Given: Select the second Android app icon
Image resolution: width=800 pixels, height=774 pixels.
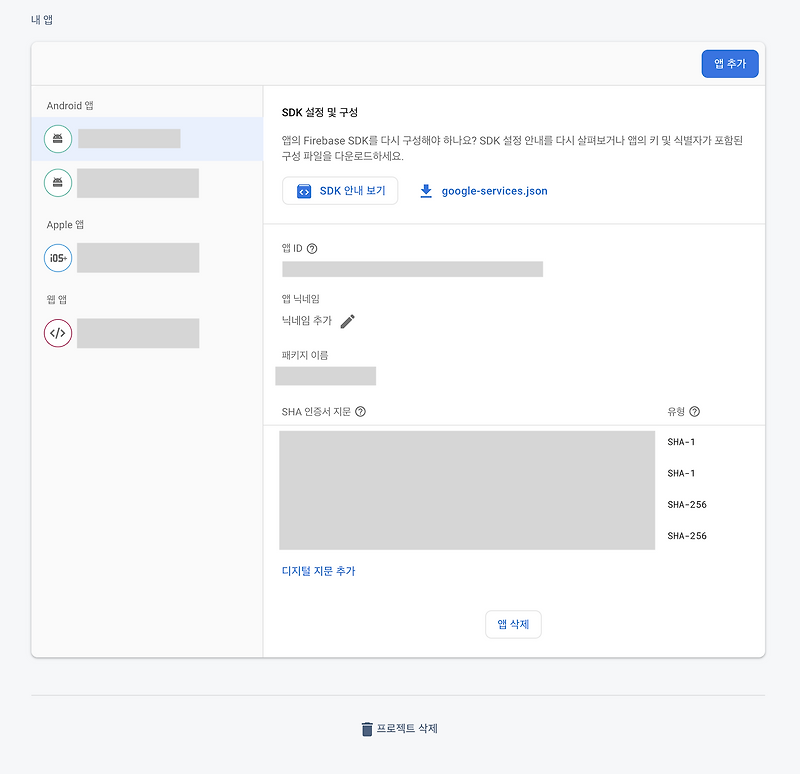Looking at the screenshot, I should (57, 183).
